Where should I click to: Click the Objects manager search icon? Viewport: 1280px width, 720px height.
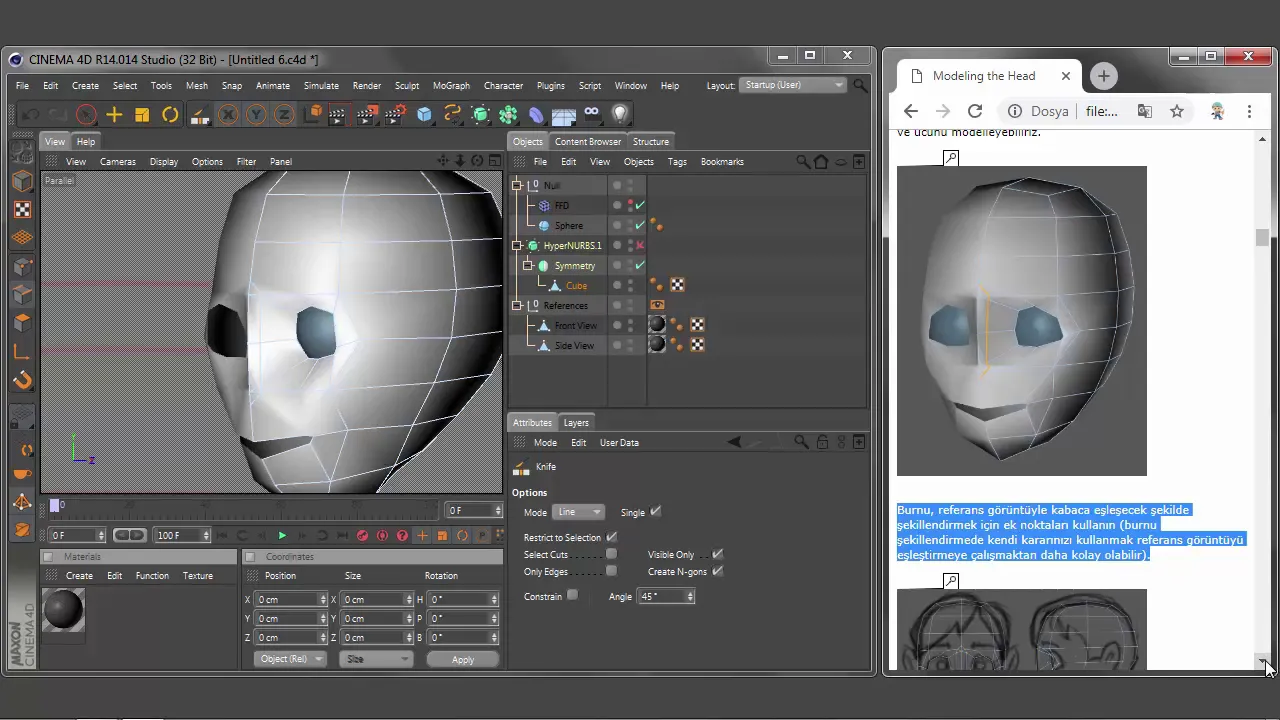coord(803,161)
